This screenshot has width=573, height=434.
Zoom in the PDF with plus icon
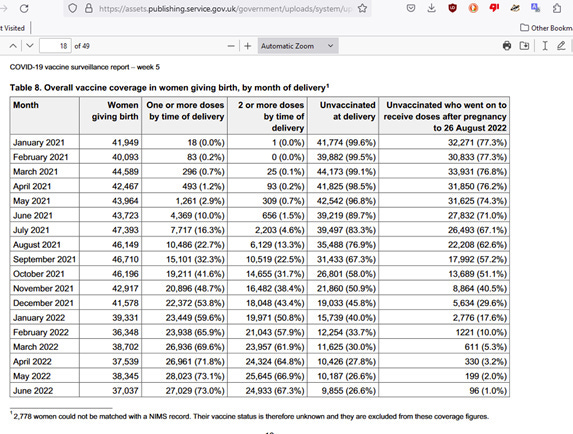248,46
